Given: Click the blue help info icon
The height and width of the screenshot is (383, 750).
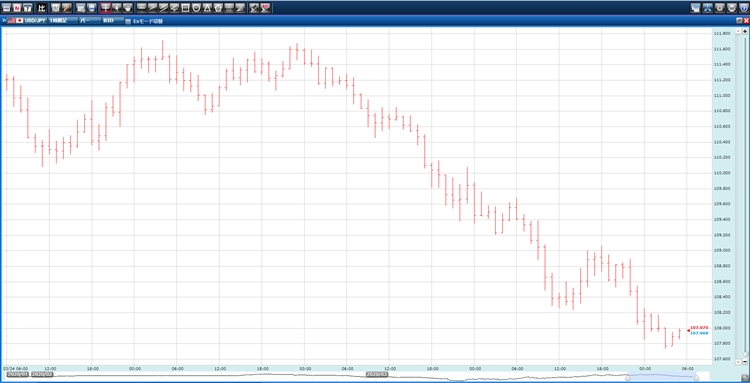Looking at the screenshot, I should point(744,8).
